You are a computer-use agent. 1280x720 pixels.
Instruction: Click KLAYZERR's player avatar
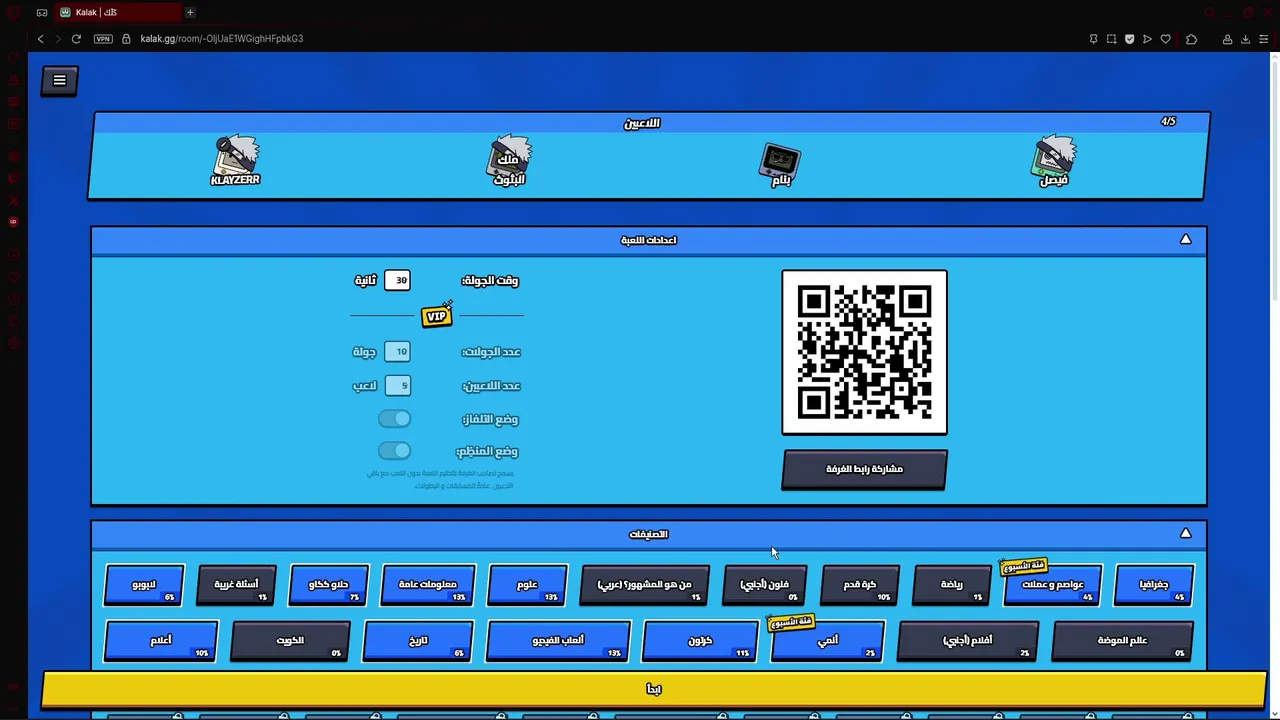click(x=236, y=160)
